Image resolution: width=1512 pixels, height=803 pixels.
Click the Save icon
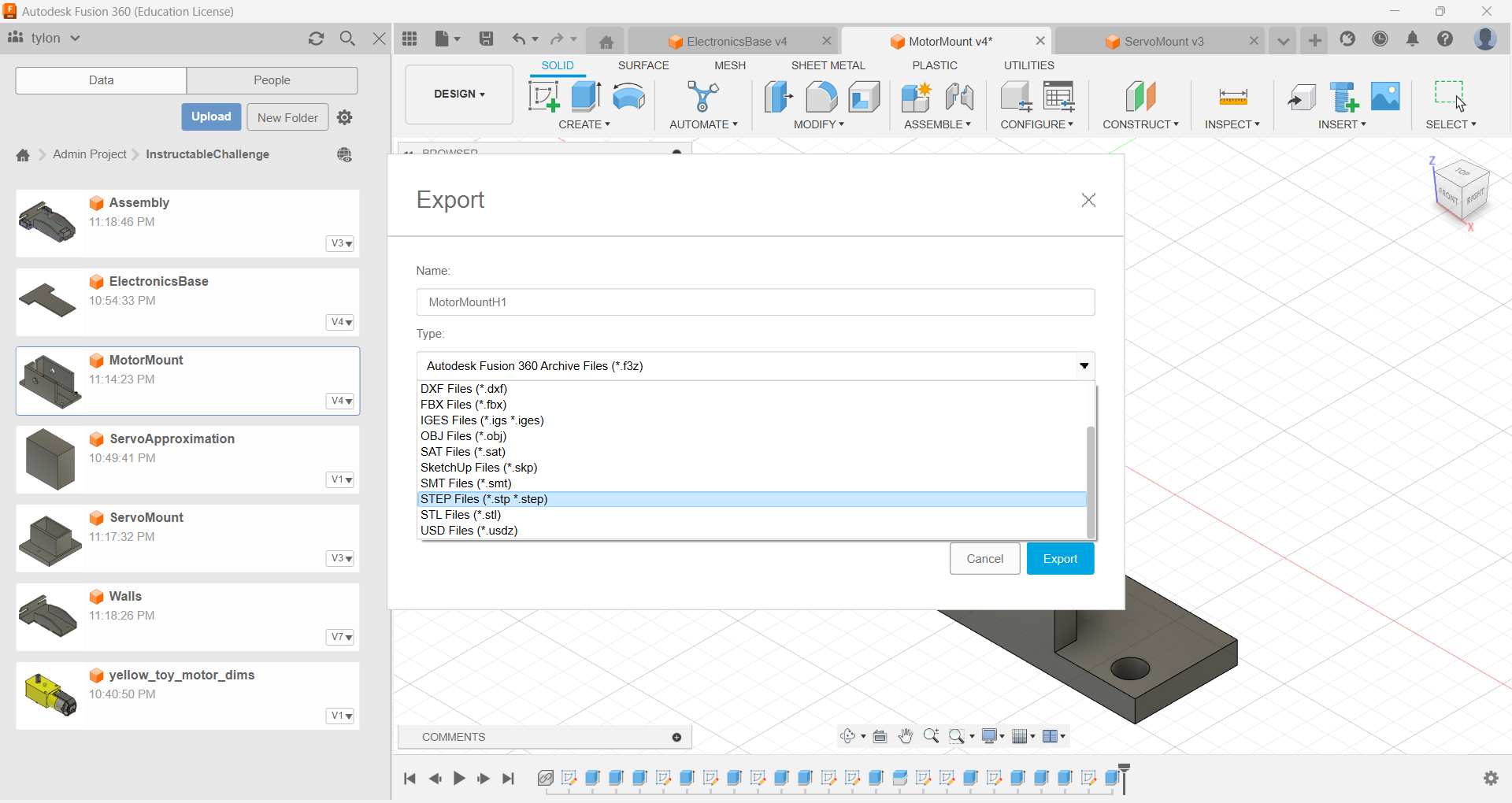(486, 39)
